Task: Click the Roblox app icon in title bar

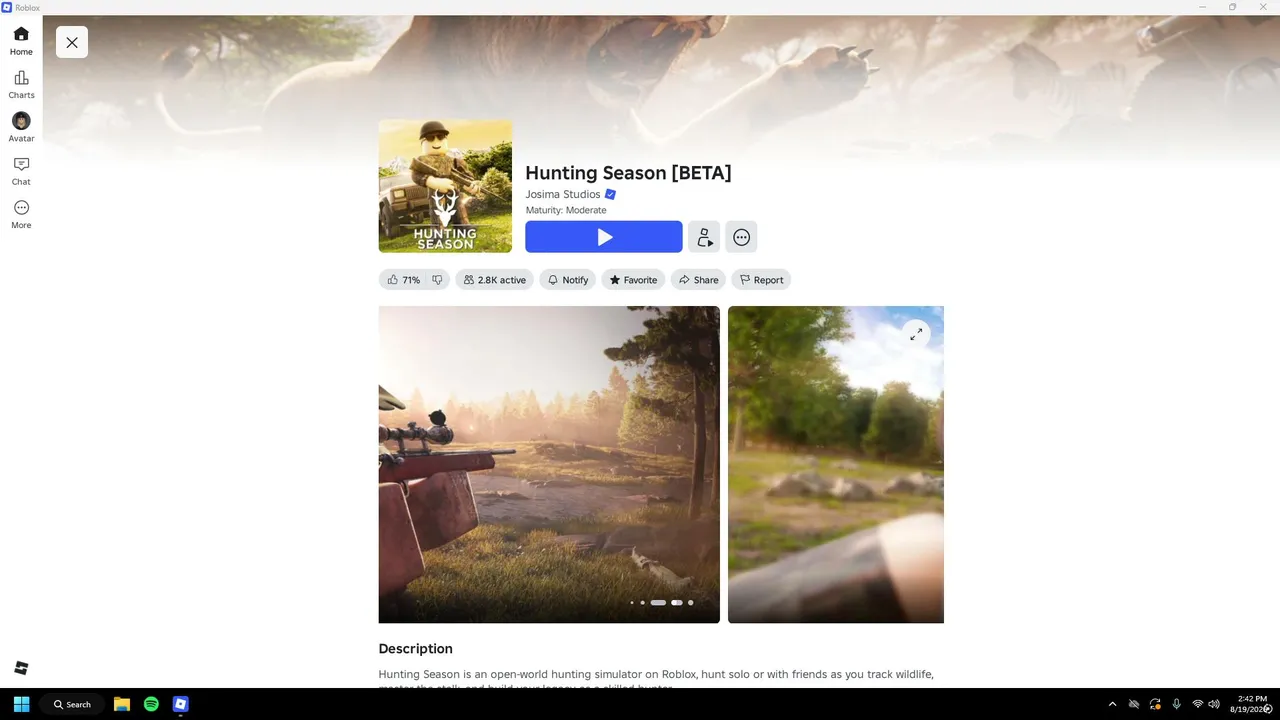Action: point(7,7)
